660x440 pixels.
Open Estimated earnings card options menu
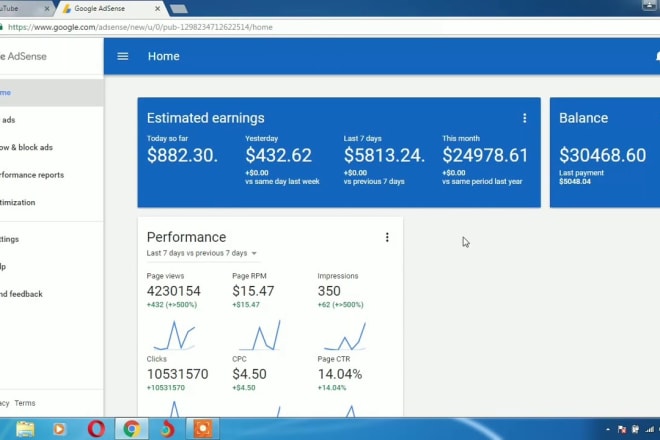(x=524, y=118)
